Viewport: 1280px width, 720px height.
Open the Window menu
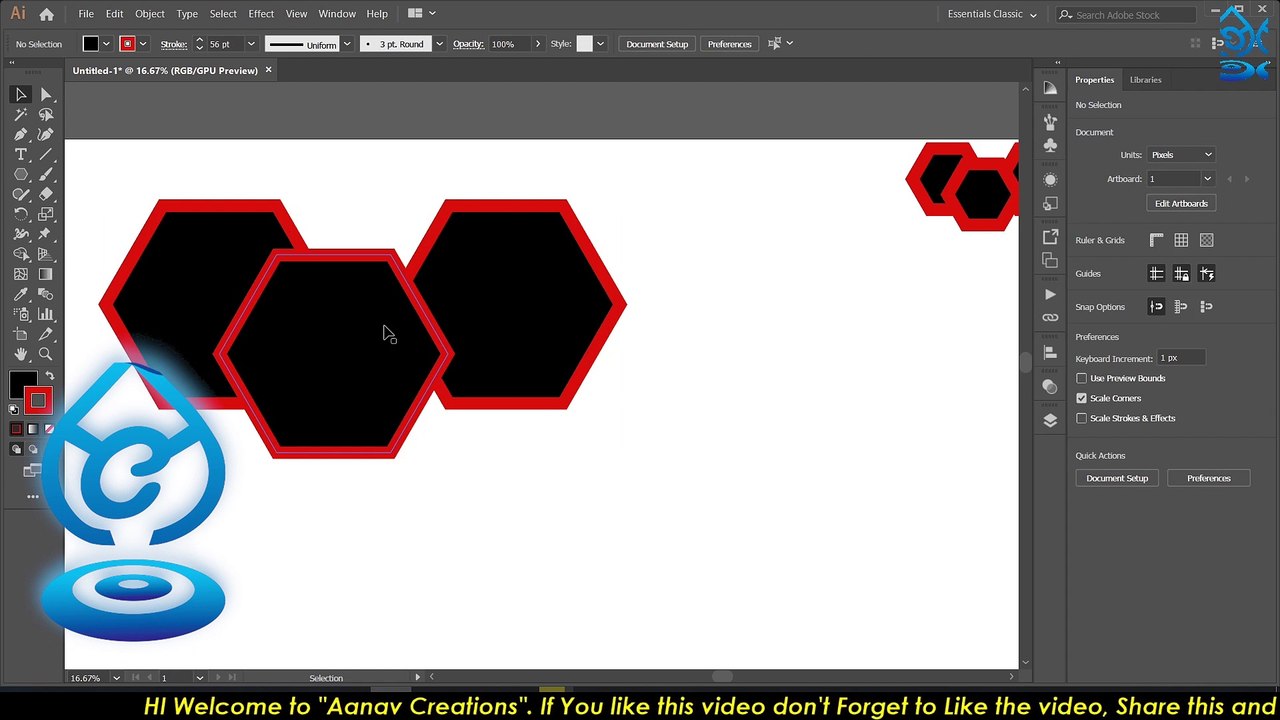(x=337, y=14)
